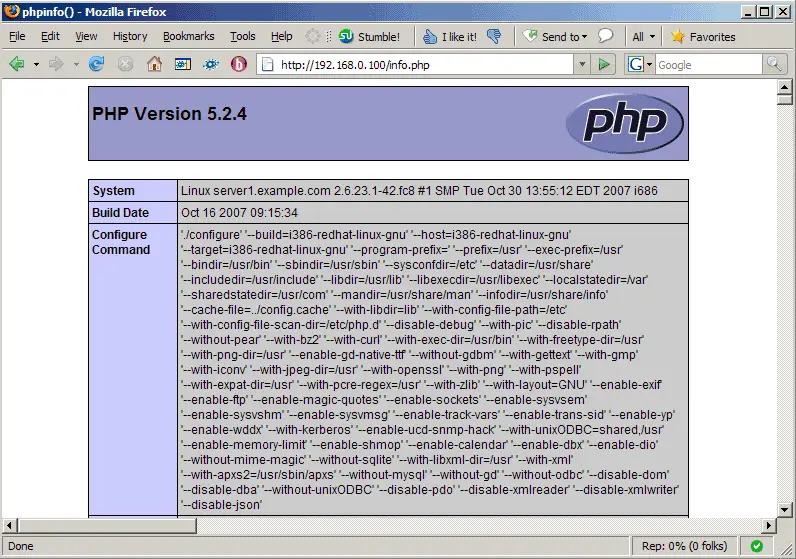Open the Bookmarks menu
796x559 pixels.
188,37
